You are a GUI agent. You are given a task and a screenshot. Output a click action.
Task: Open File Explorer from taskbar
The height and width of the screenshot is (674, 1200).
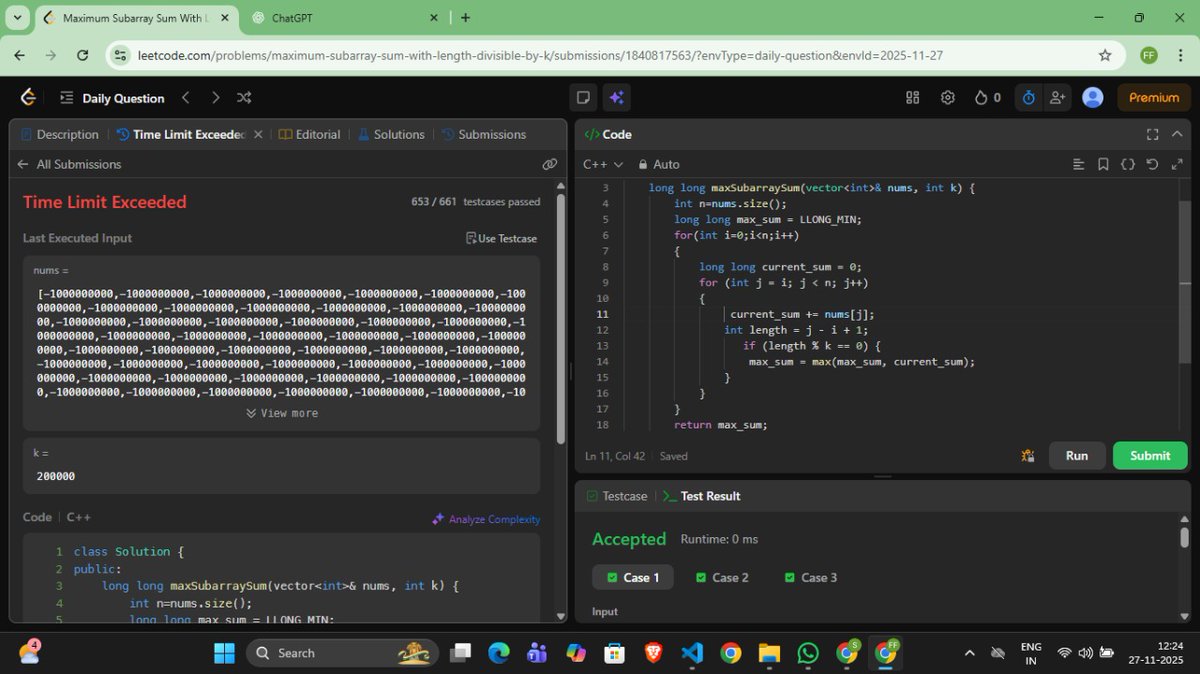point(769,653)
